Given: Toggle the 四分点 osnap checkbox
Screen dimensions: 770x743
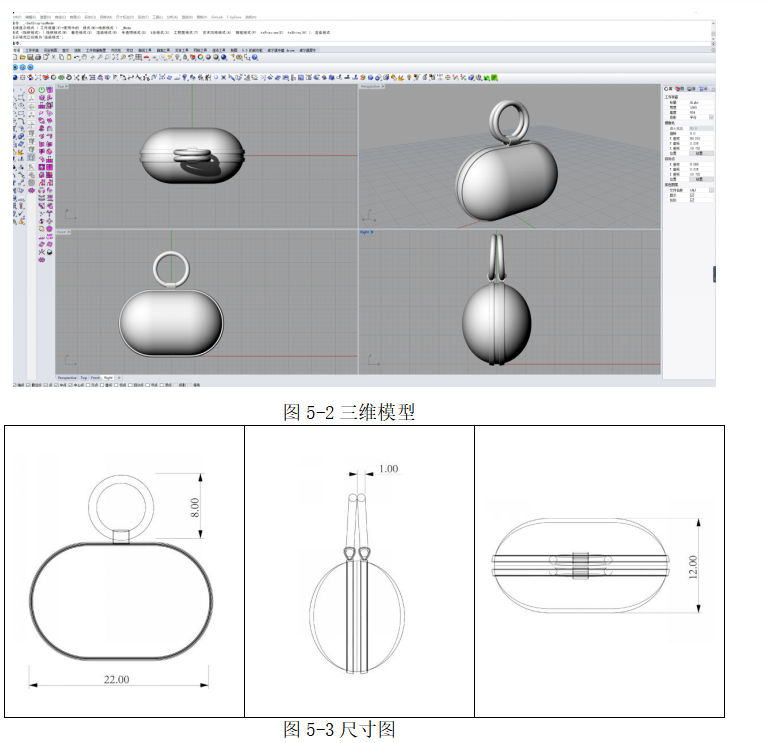Looking at the screenshot, I should point(130,385).
